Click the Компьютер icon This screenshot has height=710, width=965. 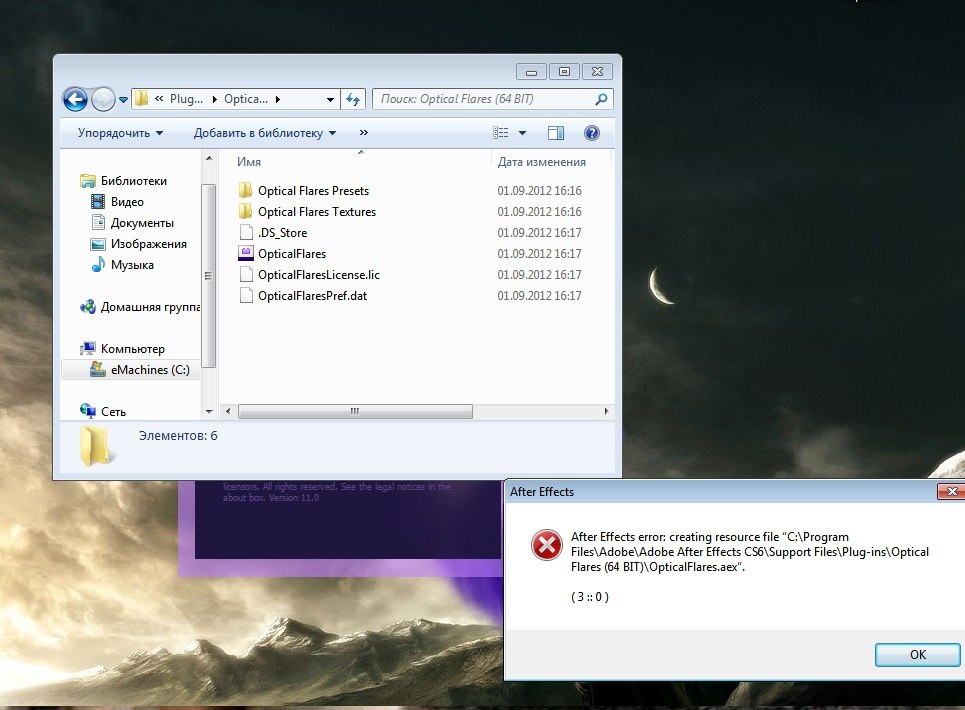[88, 348]
